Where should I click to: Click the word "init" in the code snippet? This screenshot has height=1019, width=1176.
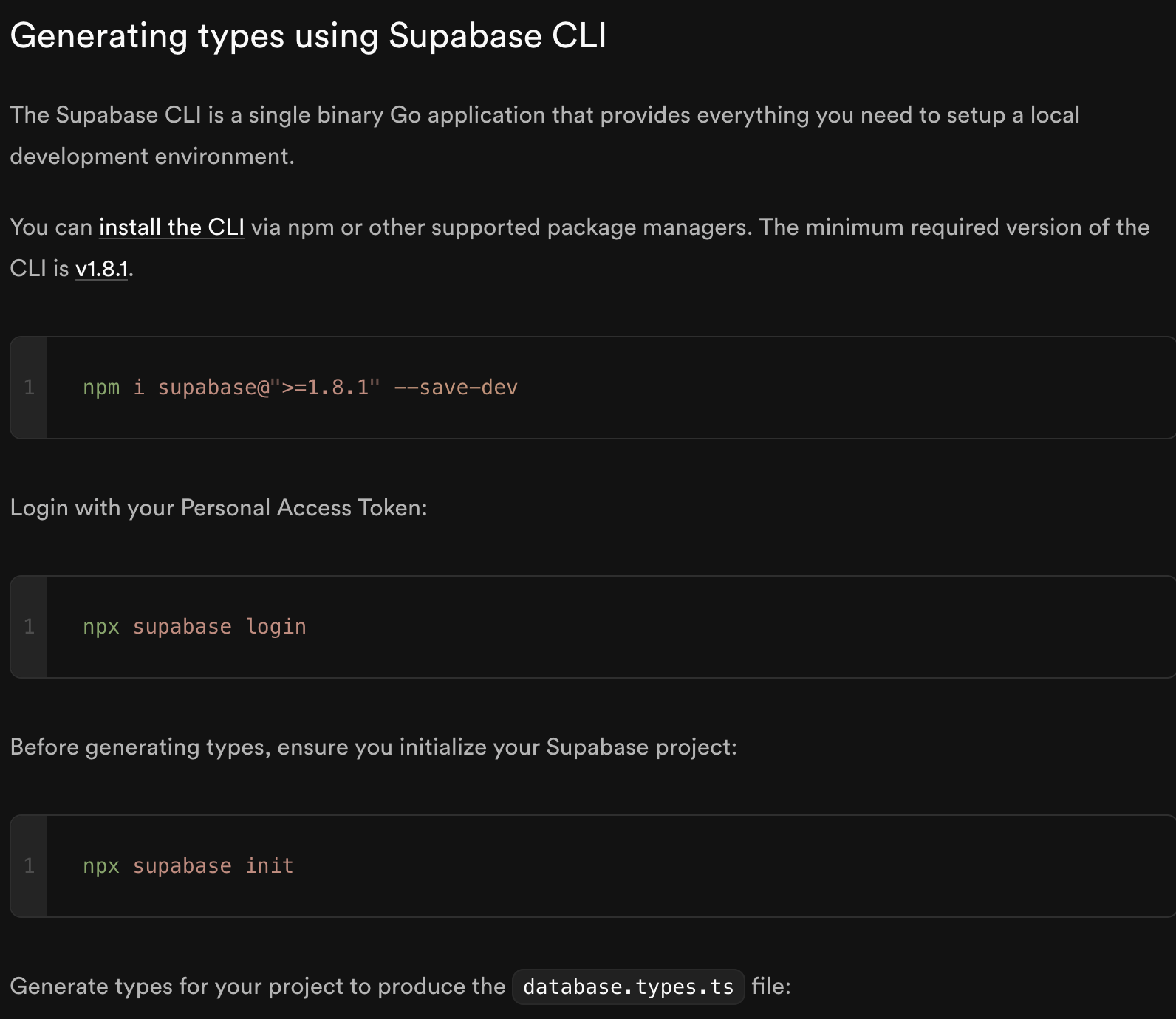(x=269, y=866)
